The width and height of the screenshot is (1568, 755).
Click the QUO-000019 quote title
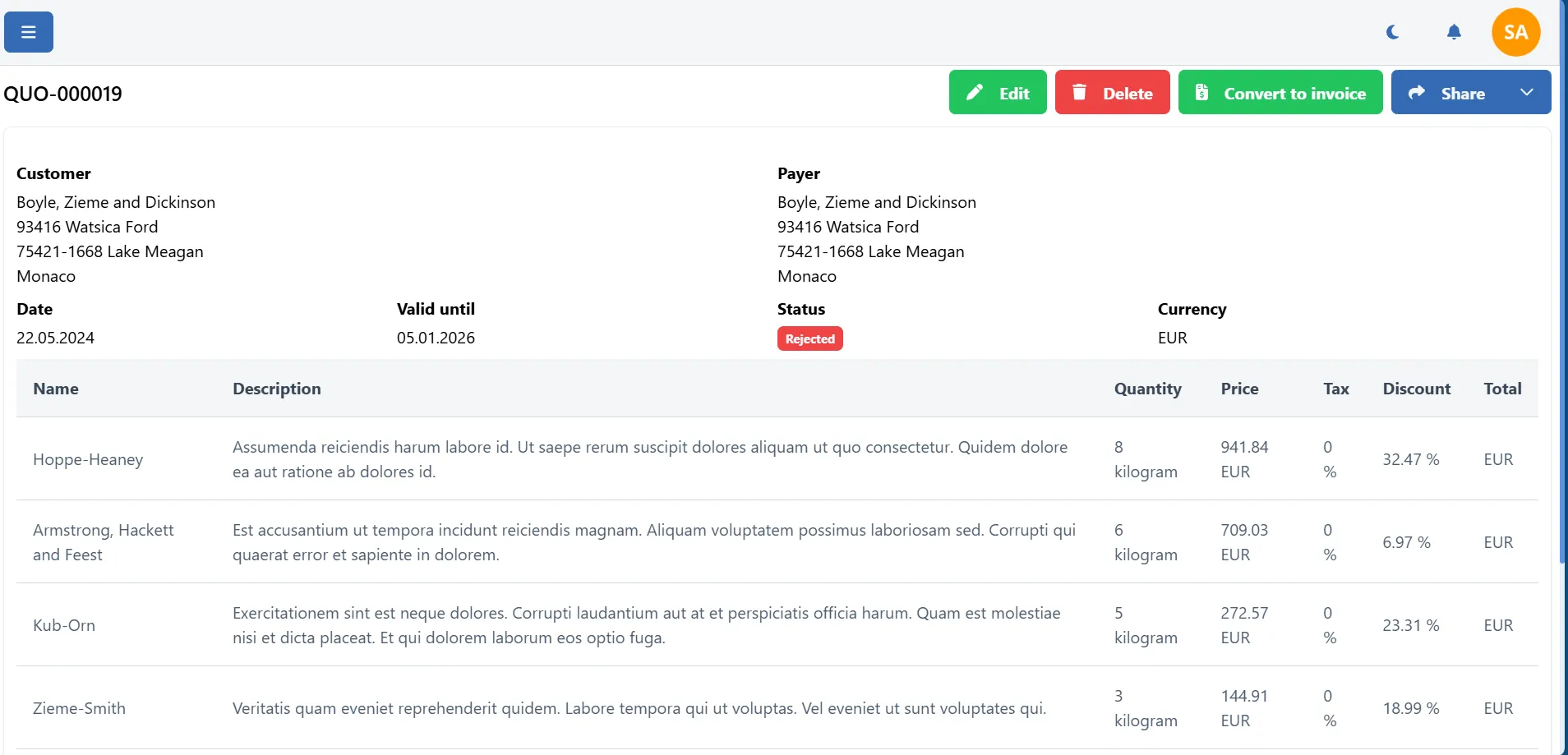62,94
